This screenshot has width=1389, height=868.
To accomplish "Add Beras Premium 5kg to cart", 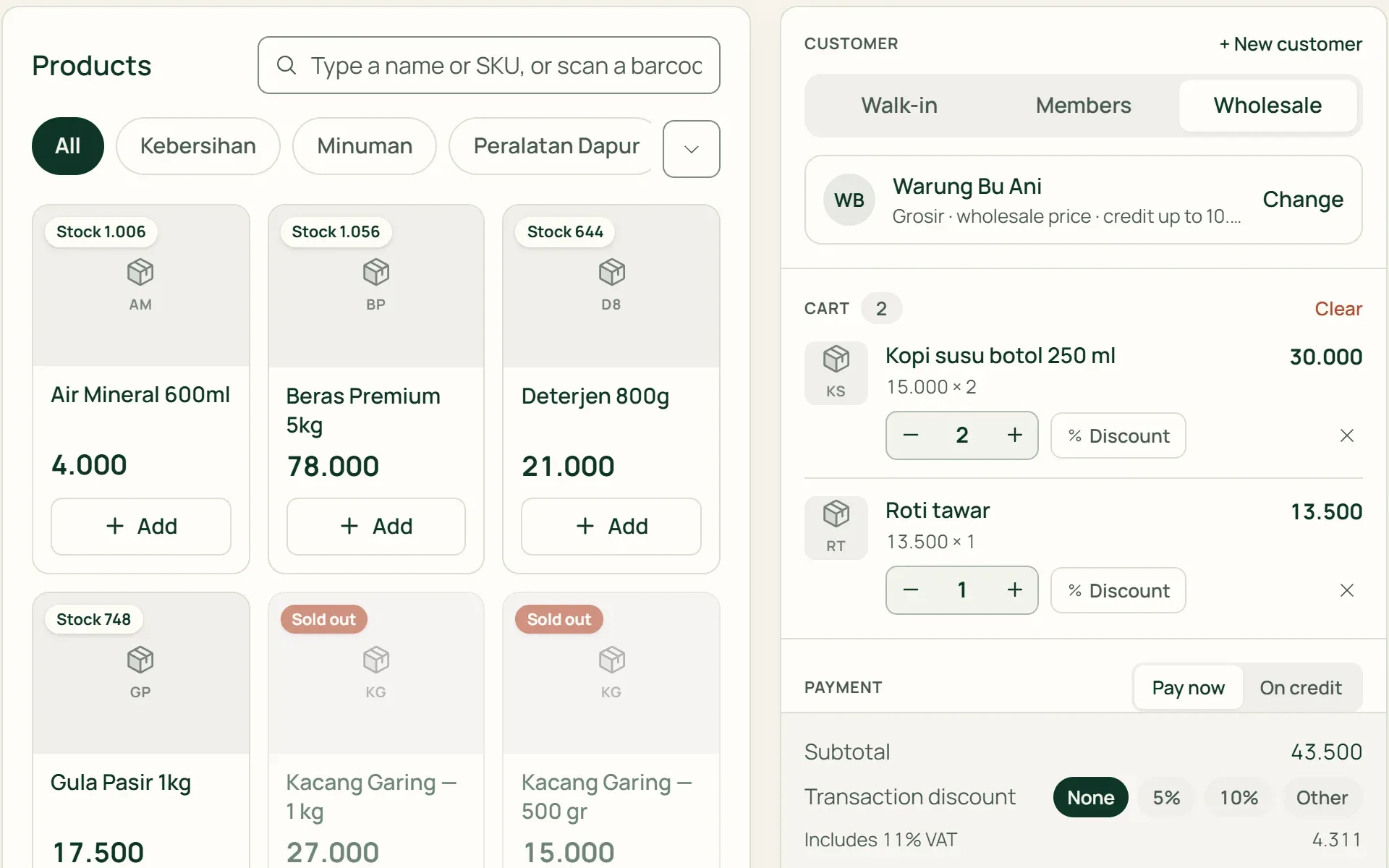I will tap(376, 527).
